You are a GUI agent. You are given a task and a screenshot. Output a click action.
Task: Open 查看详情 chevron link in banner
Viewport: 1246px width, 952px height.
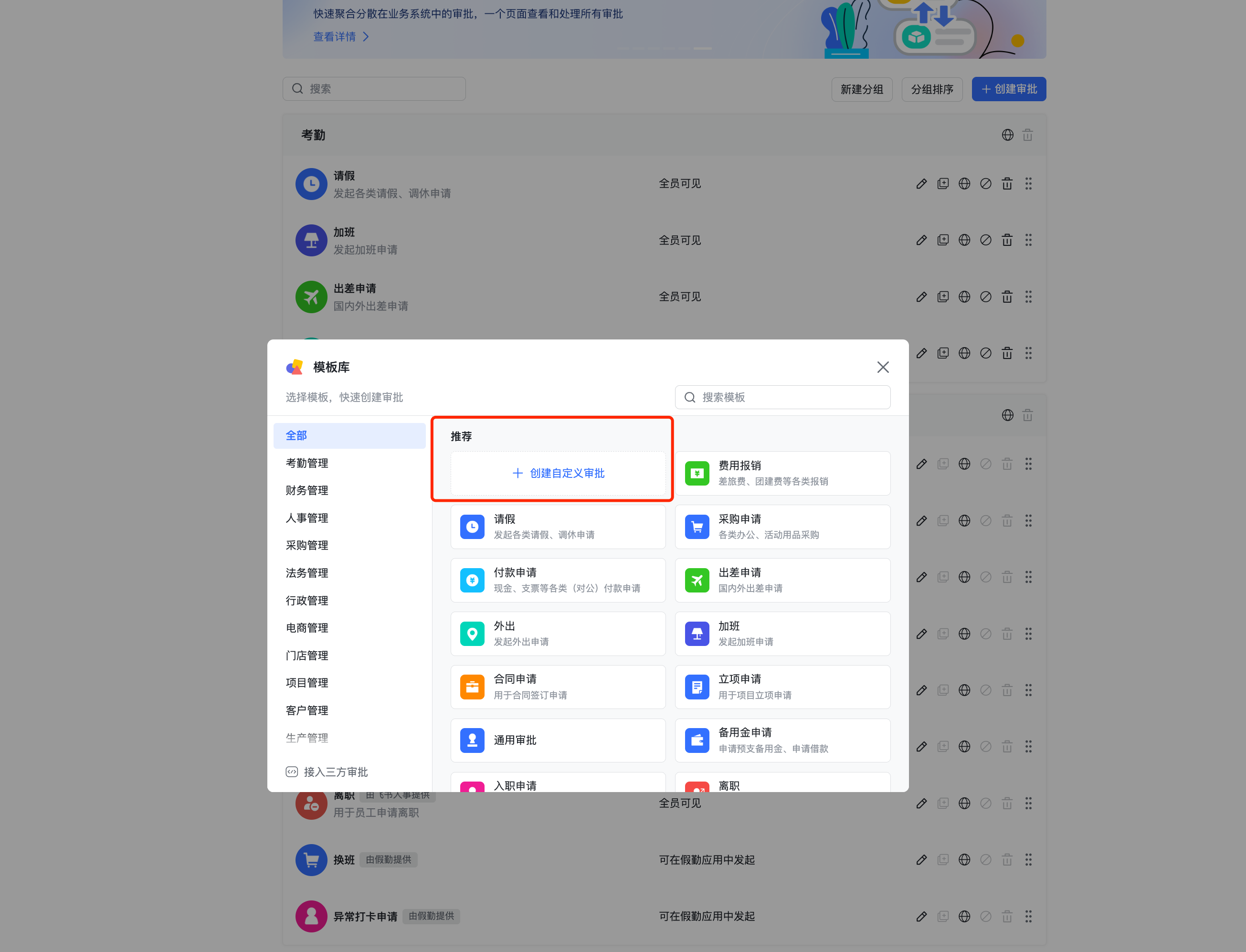tap(340, 37)
